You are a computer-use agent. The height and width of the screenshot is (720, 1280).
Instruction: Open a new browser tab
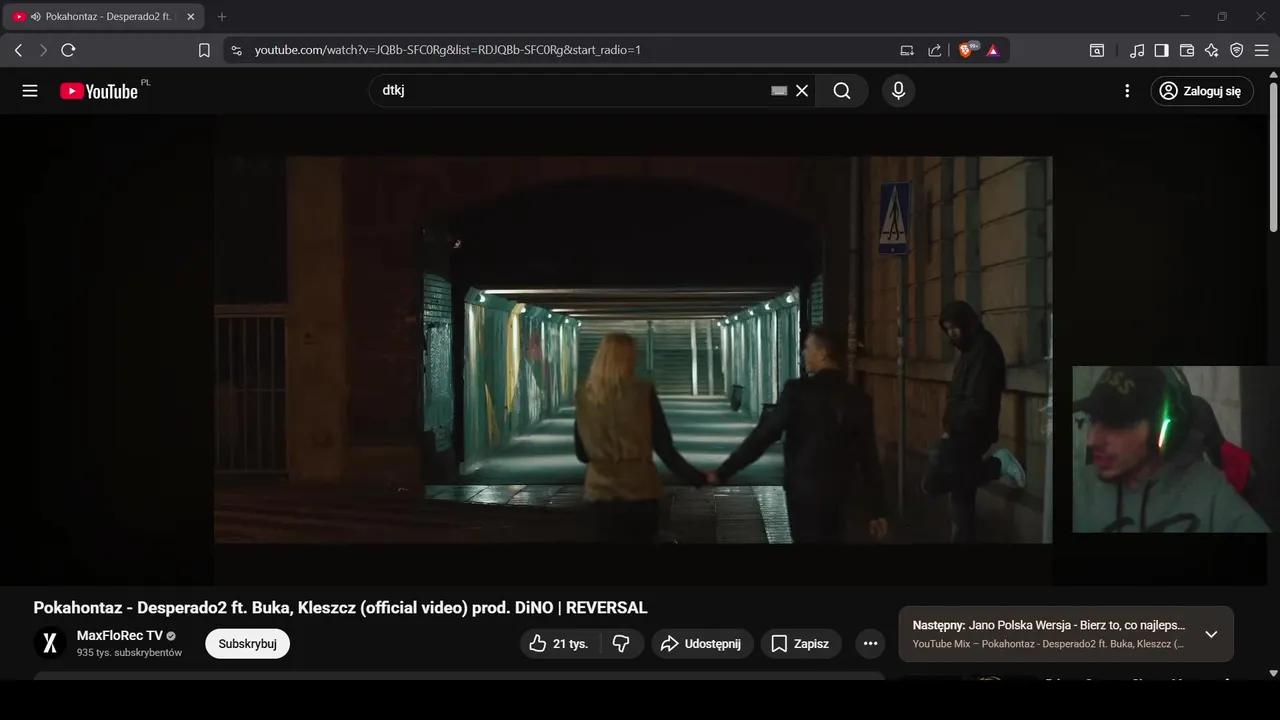222,17
